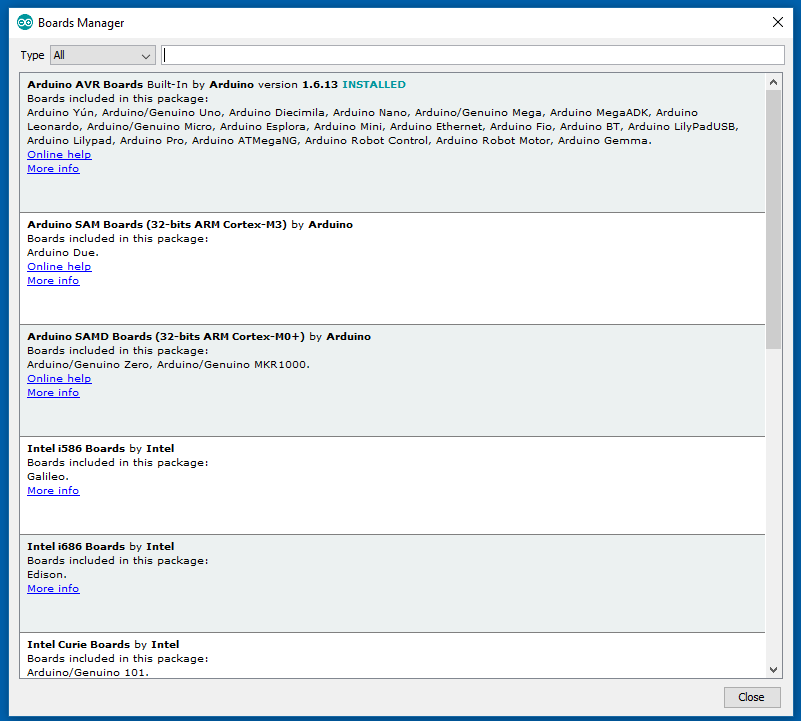Close the Boards Manager window with X
The image size is (801, 721).
coord(778,22)
